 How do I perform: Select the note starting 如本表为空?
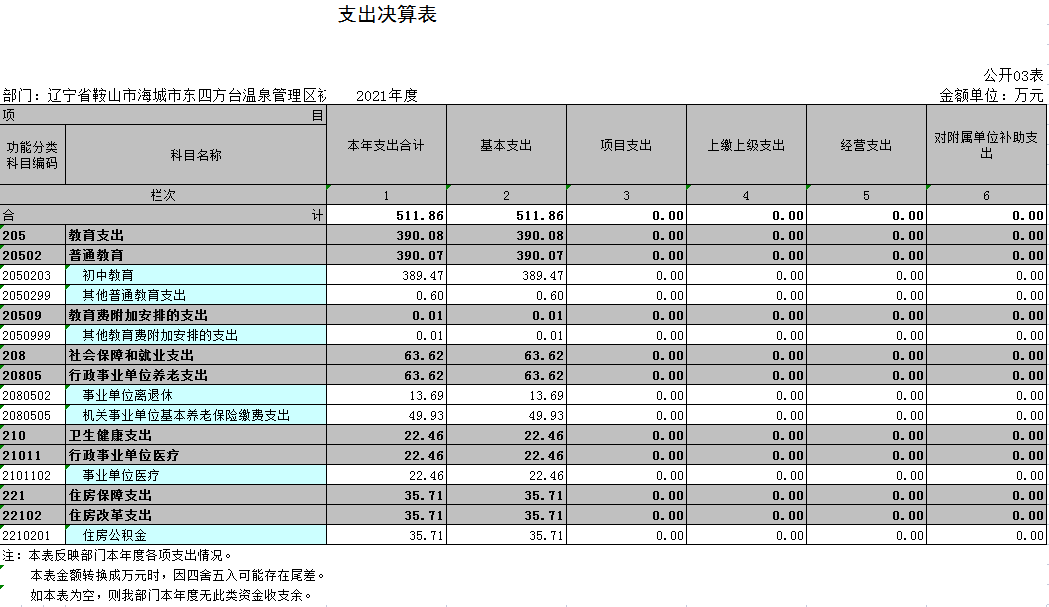(x=171, y=595)
